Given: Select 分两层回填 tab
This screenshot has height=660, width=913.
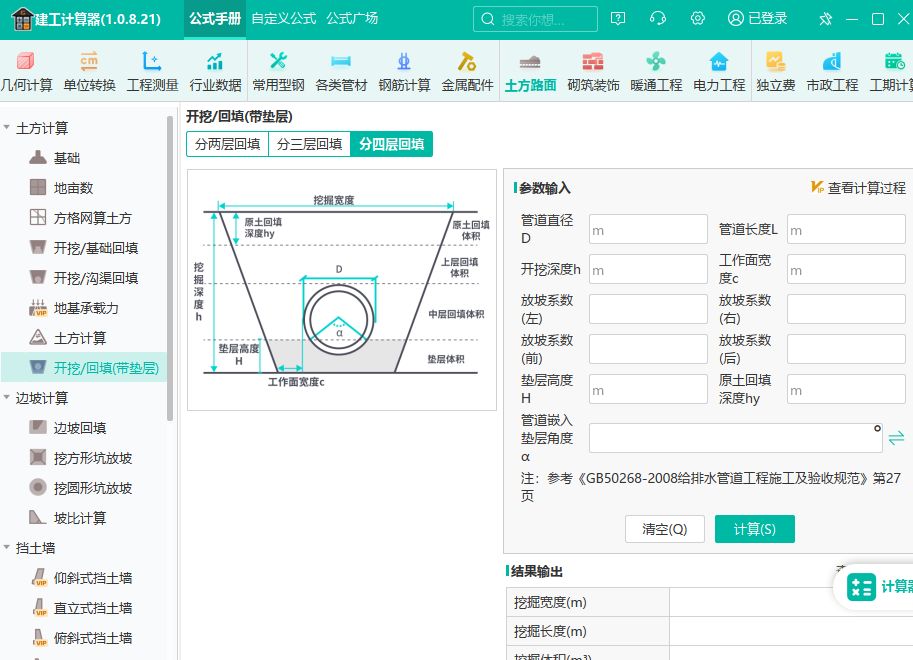Looking at the screenshot, I should 228,144.
